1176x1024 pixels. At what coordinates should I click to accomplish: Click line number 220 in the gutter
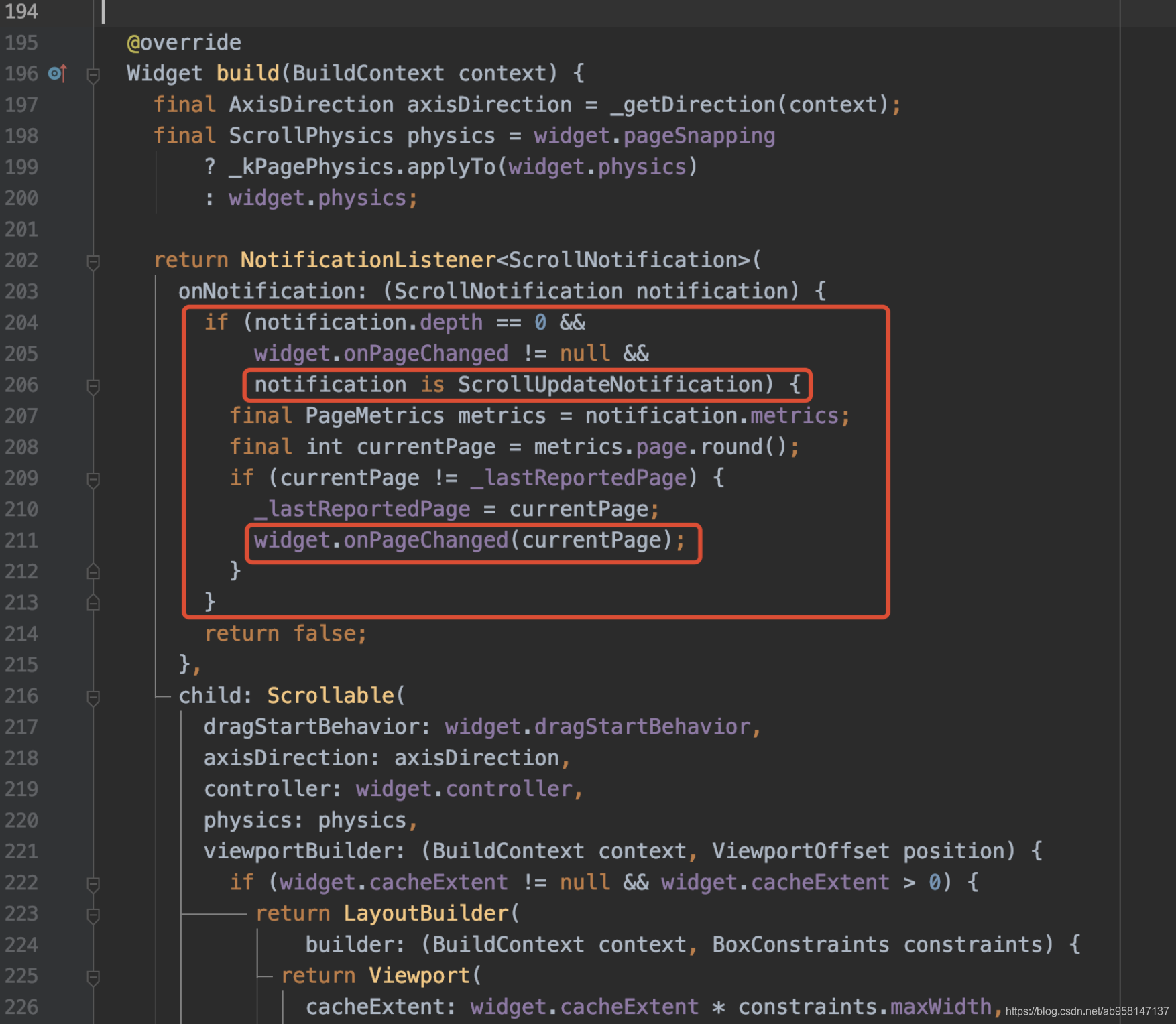[x=21, y=820]
